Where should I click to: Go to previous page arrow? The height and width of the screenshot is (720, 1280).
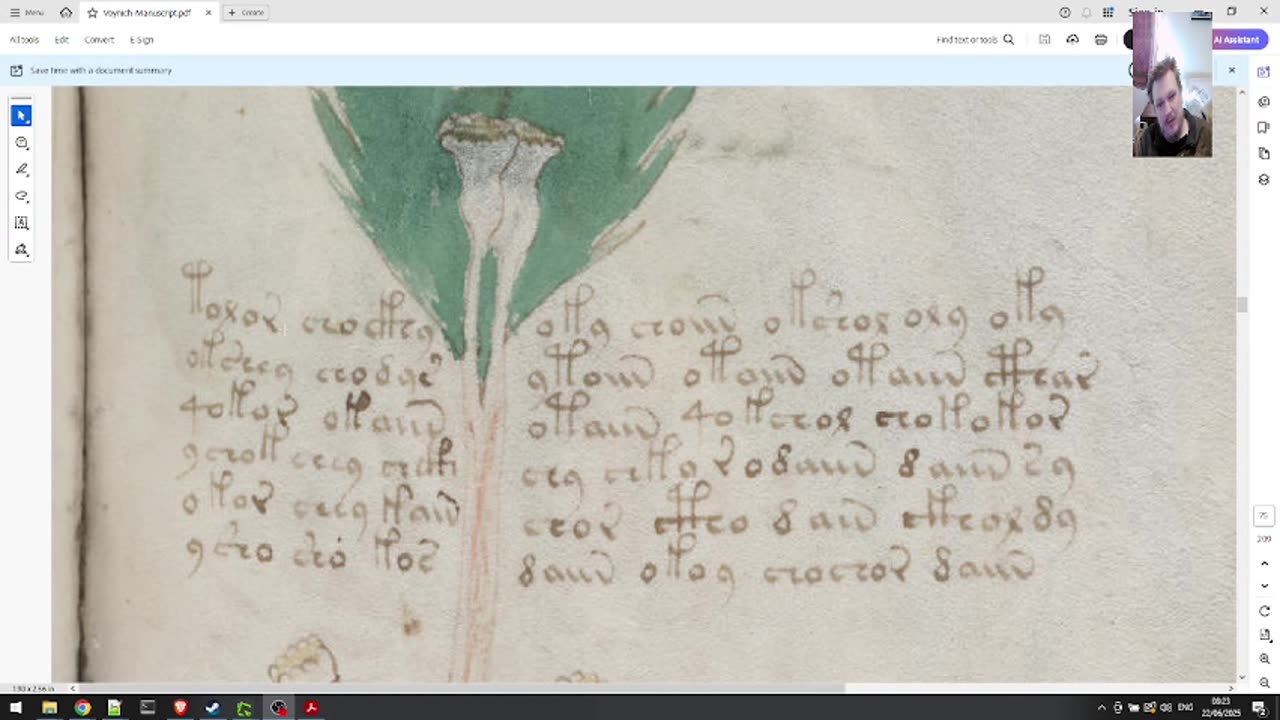click(1264, 563)
